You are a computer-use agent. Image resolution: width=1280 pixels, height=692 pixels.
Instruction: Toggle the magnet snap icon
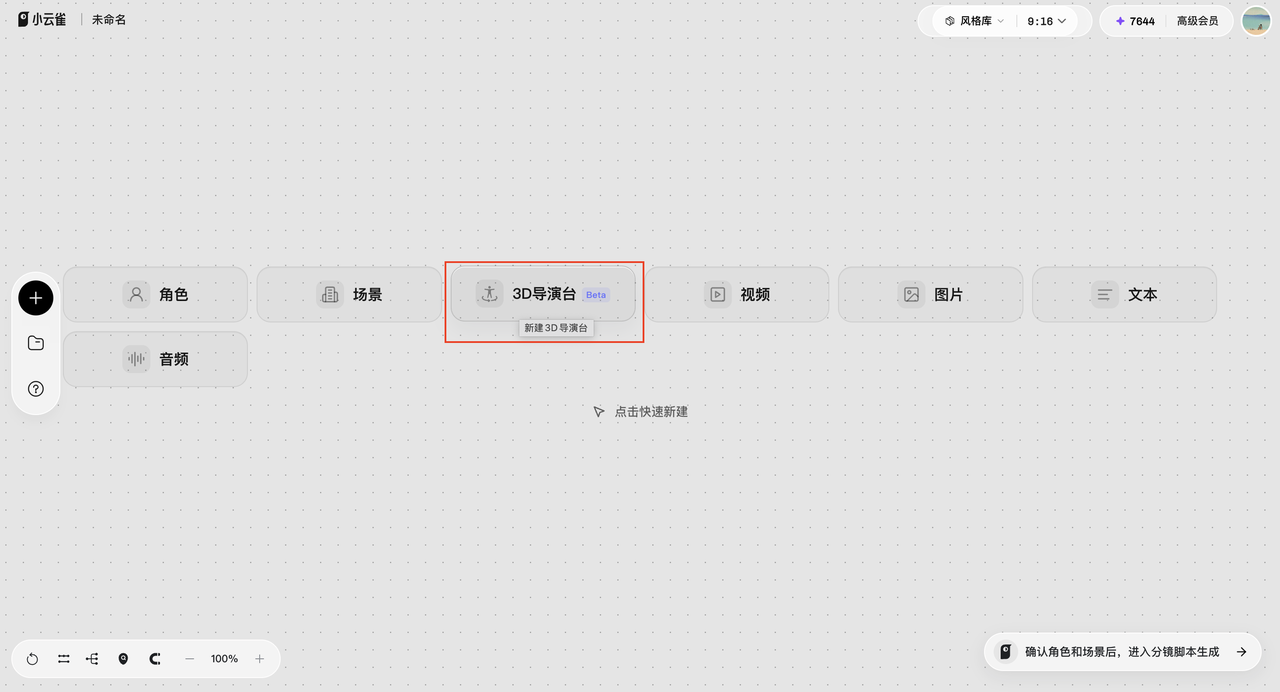[155, 659]
